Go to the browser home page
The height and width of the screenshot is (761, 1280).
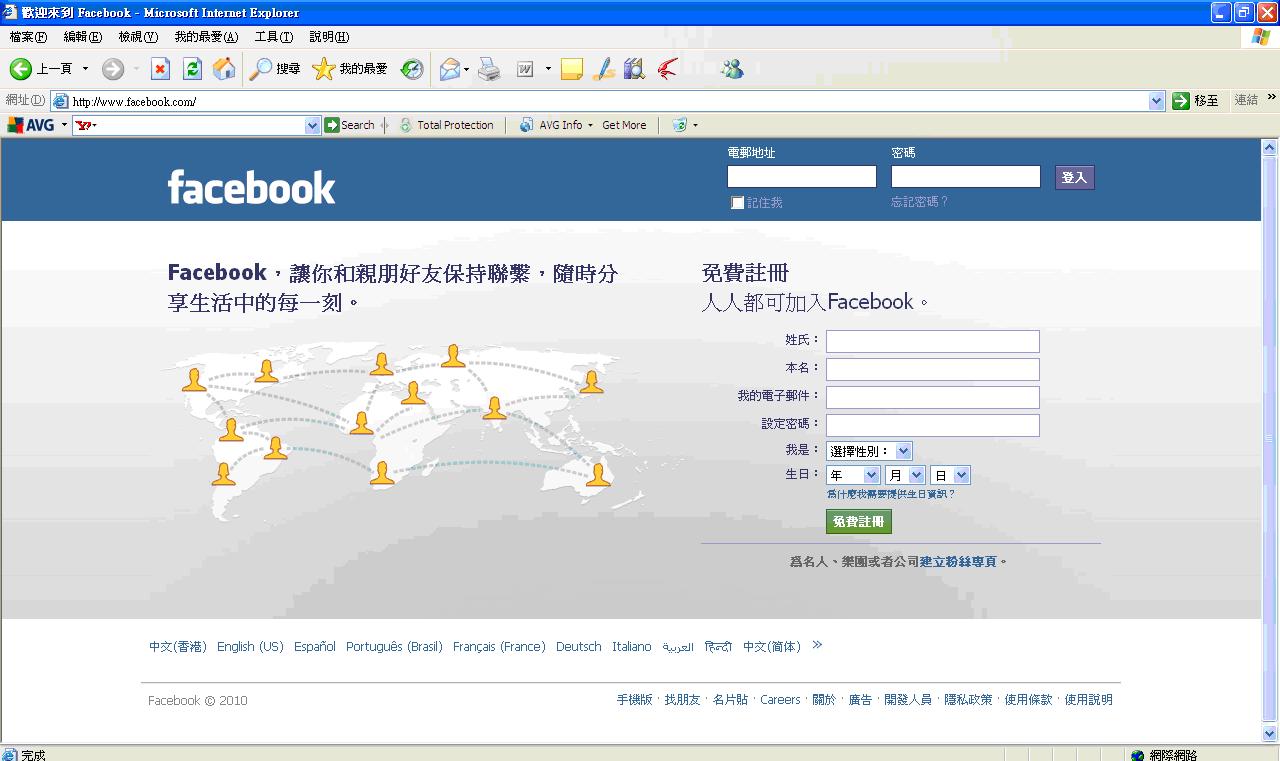tap(224, 68)
